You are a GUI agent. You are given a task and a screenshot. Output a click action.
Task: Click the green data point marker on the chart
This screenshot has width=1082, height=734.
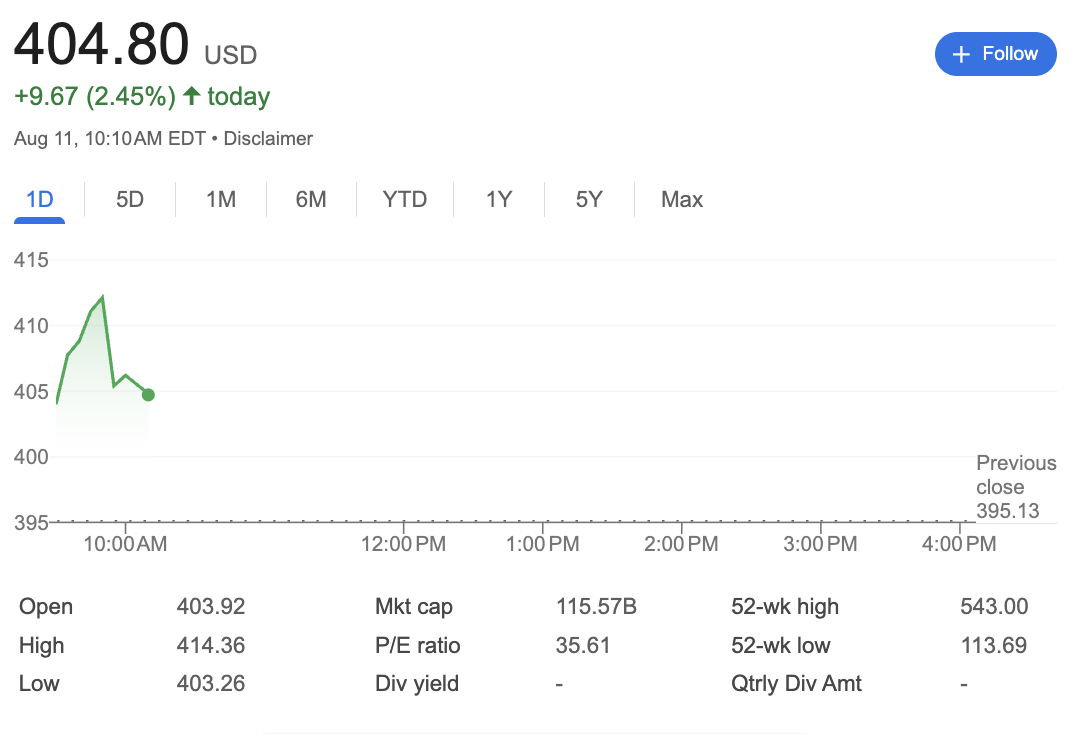(148, 395)
